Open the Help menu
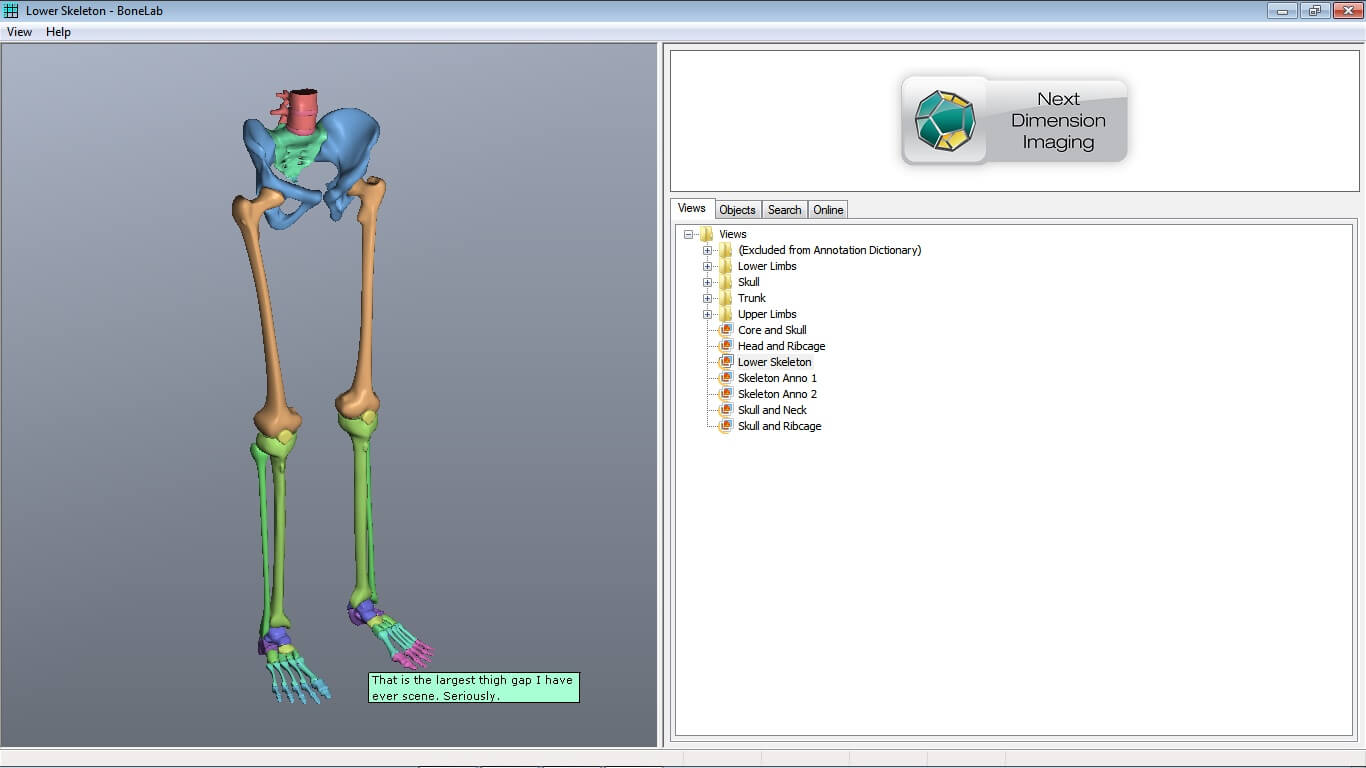 58,32
